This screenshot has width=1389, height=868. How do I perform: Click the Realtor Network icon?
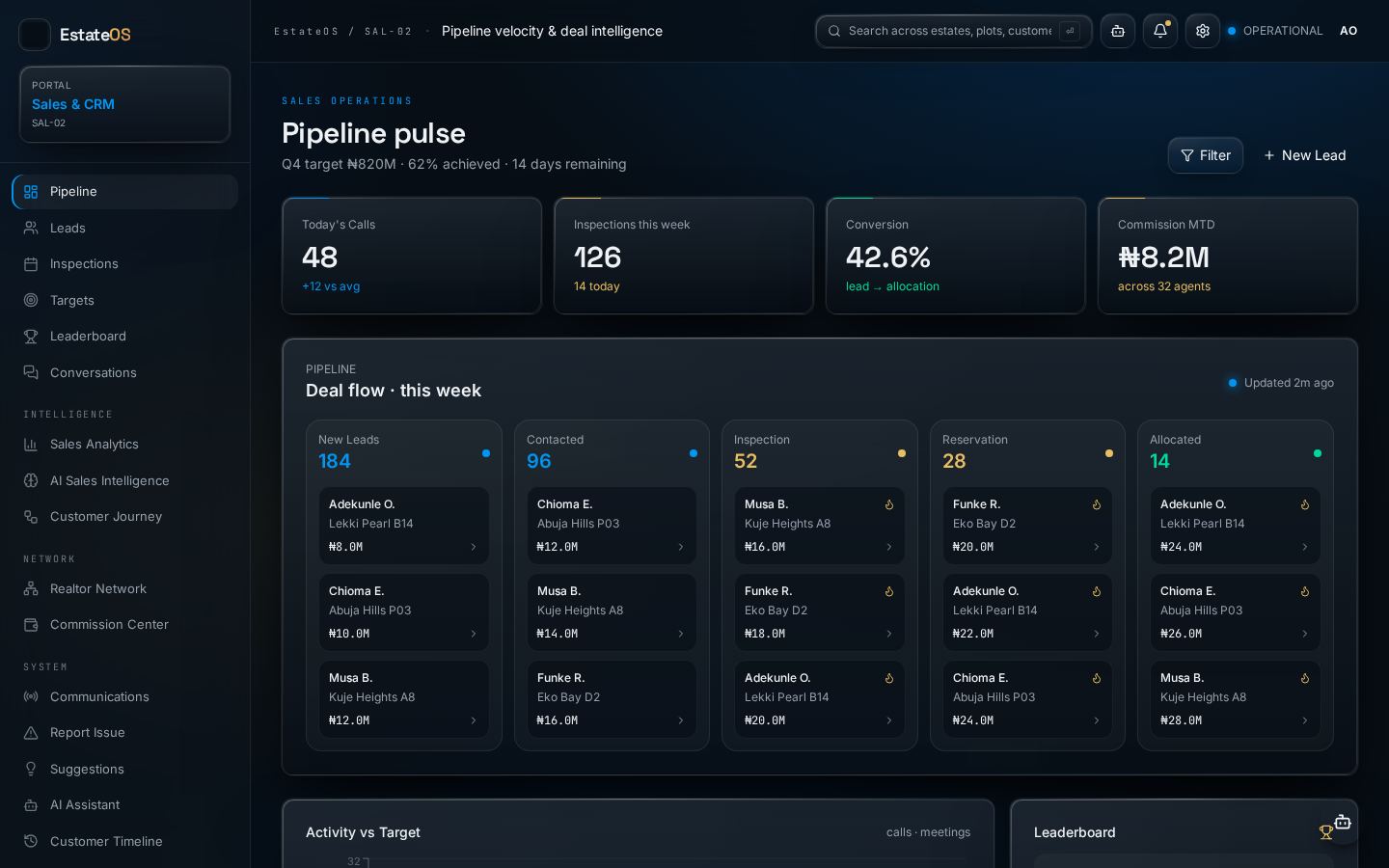pos(31,588)
